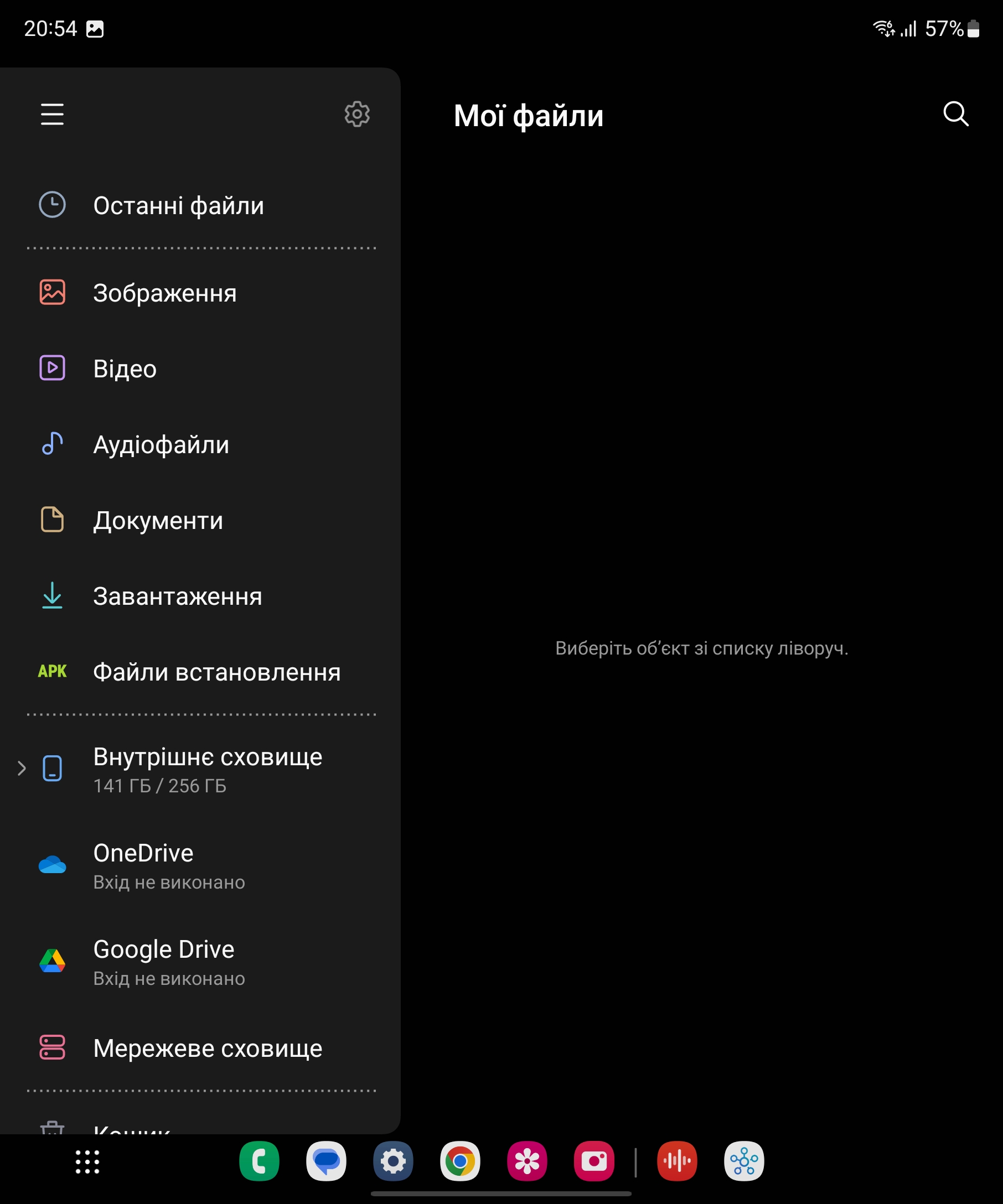1003x1204 pixels.
Task: Open the Camera app in the taskbar
Action: 593,1161
